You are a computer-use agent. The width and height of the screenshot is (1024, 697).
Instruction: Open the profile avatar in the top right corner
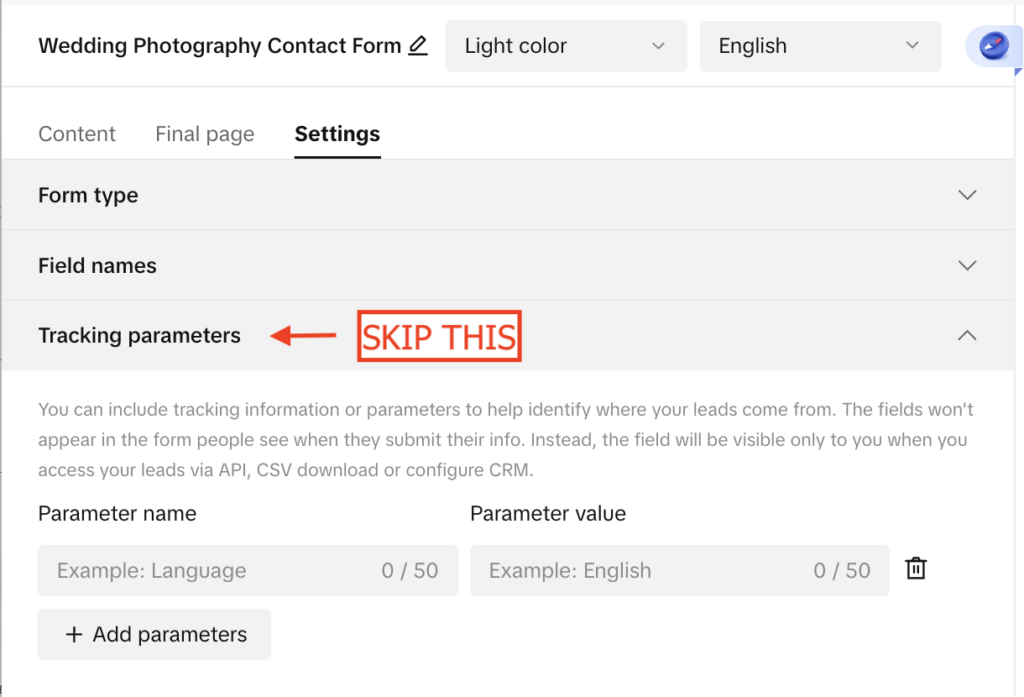pos(994,46)
